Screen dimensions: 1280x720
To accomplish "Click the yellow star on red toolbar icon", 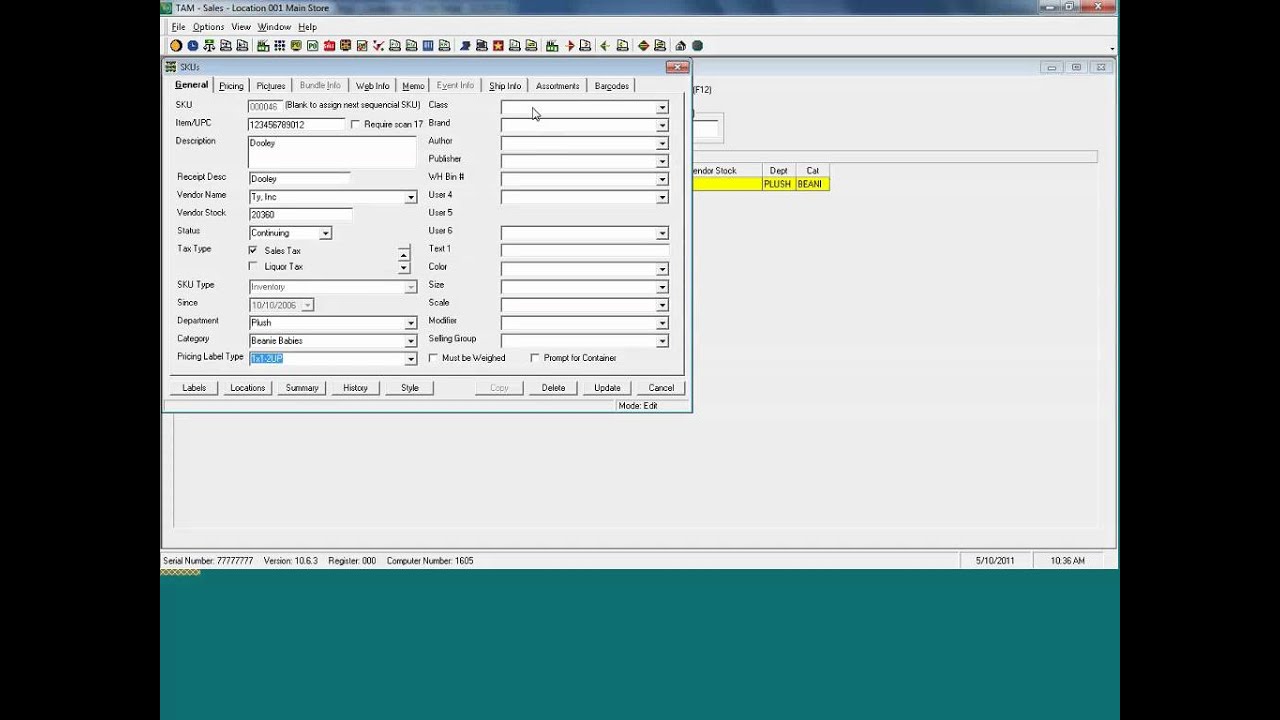I will tap(497, 46).
